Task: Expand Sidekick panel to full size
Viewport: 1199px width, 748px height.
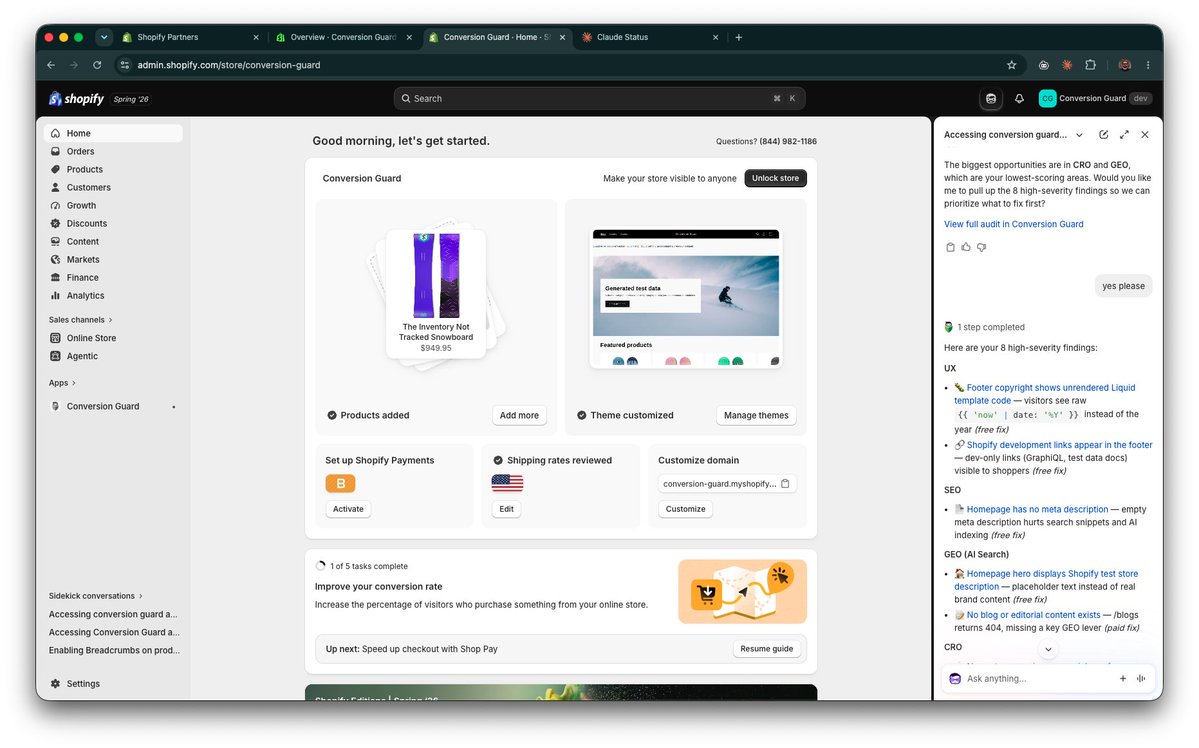Action: tap(1124, 135)
